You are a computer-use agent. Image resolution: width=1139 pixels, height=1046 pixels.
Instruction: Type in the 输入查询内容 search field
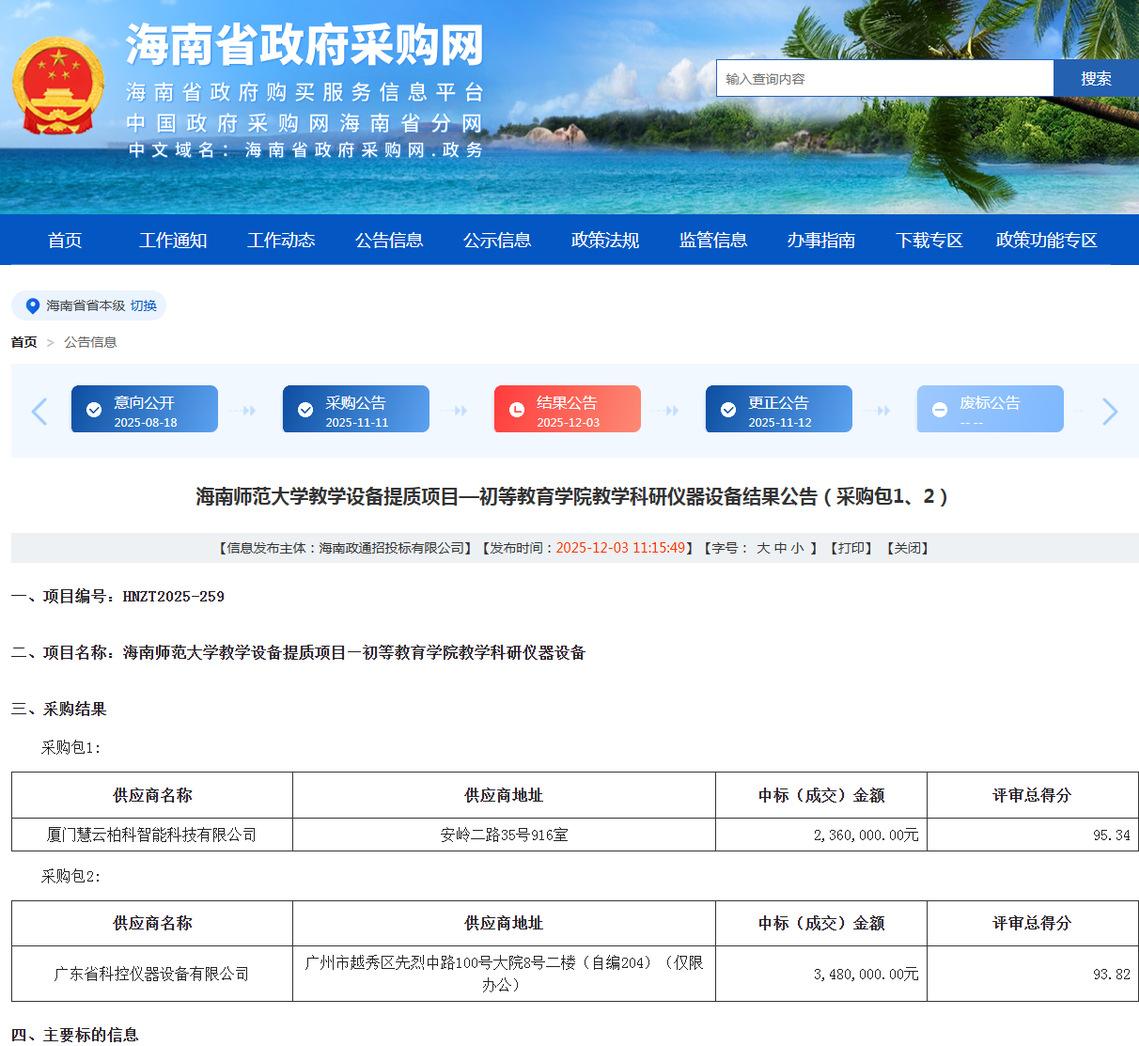pos(884,78)
